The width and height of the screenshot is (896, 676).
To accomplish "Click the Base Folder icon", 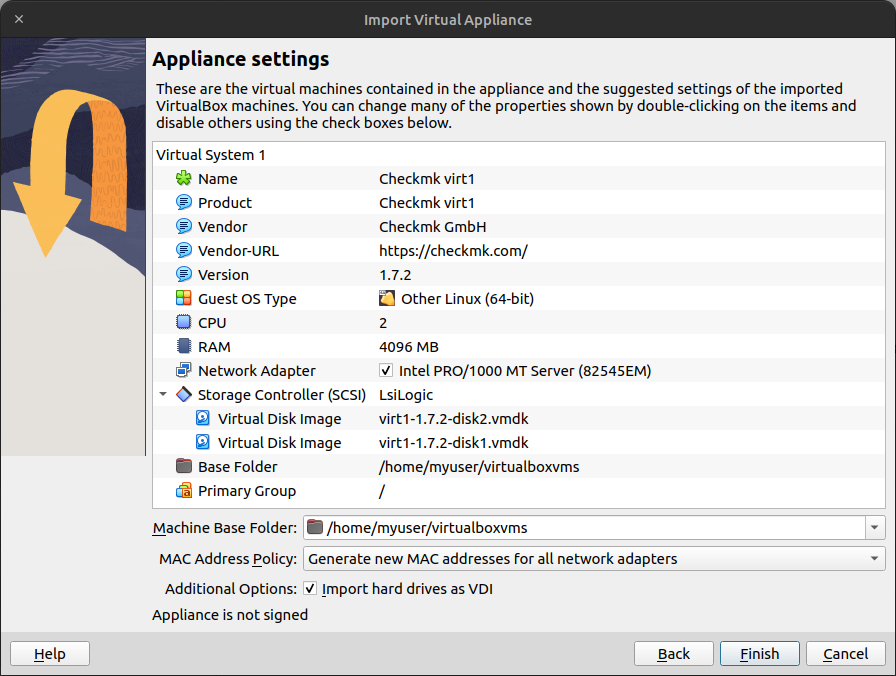I will (185, 466).
